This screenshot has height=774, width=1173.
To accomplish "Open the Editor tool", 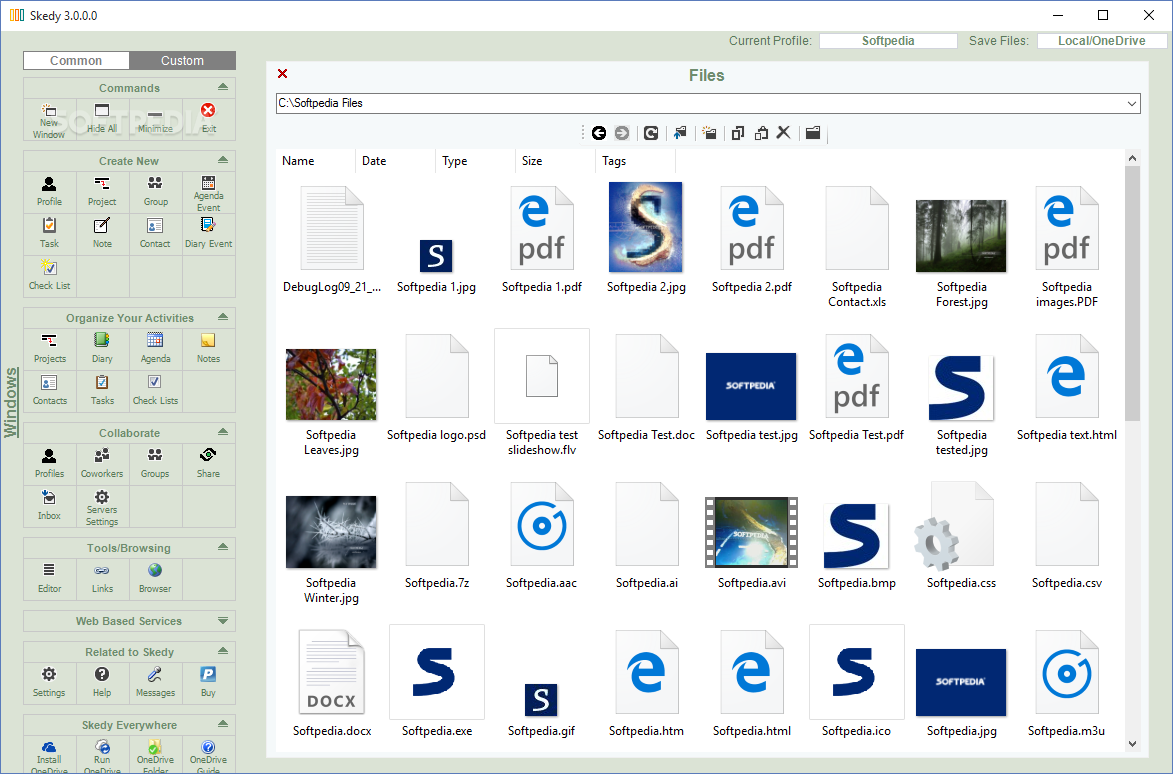I will tap(49, 580).
